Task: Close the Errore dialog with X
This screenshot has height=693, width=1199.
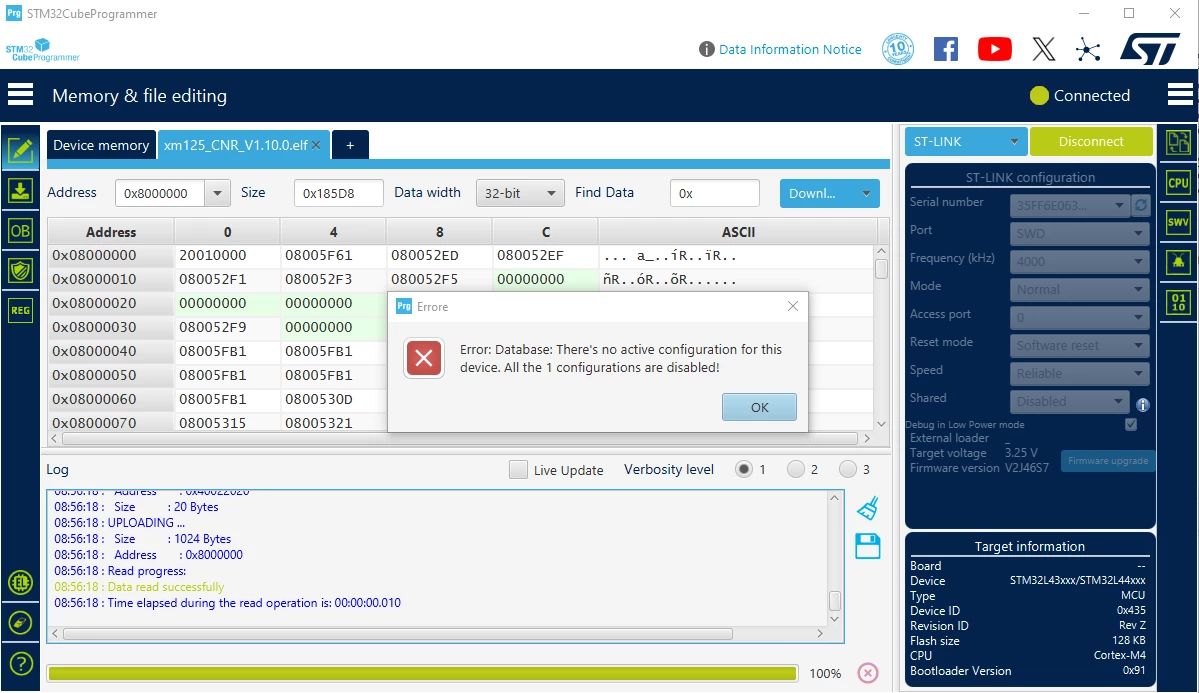Action: tap(793, 306)
